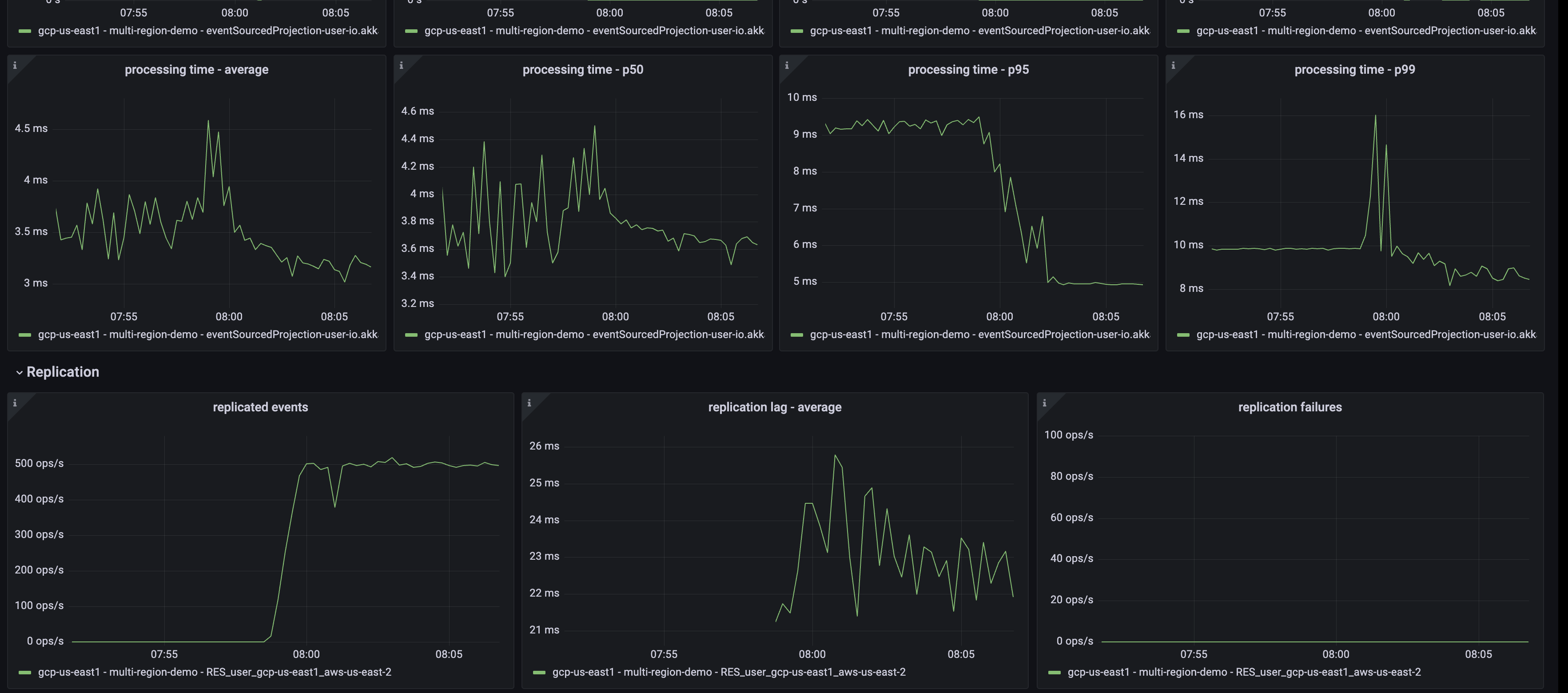Click green legend swatch in processing time - p95 panel
The height and width of the screenshot is (693, 1568).
797,335
